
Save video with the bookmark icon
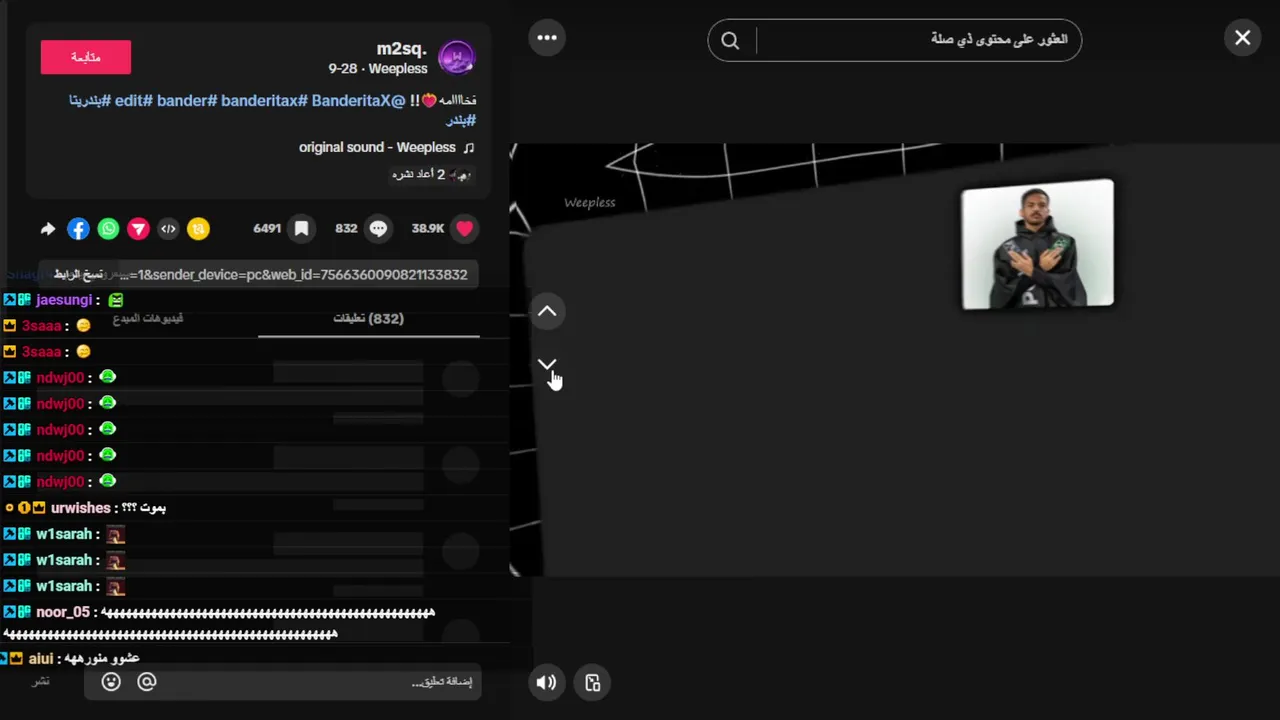pos(301,228)
